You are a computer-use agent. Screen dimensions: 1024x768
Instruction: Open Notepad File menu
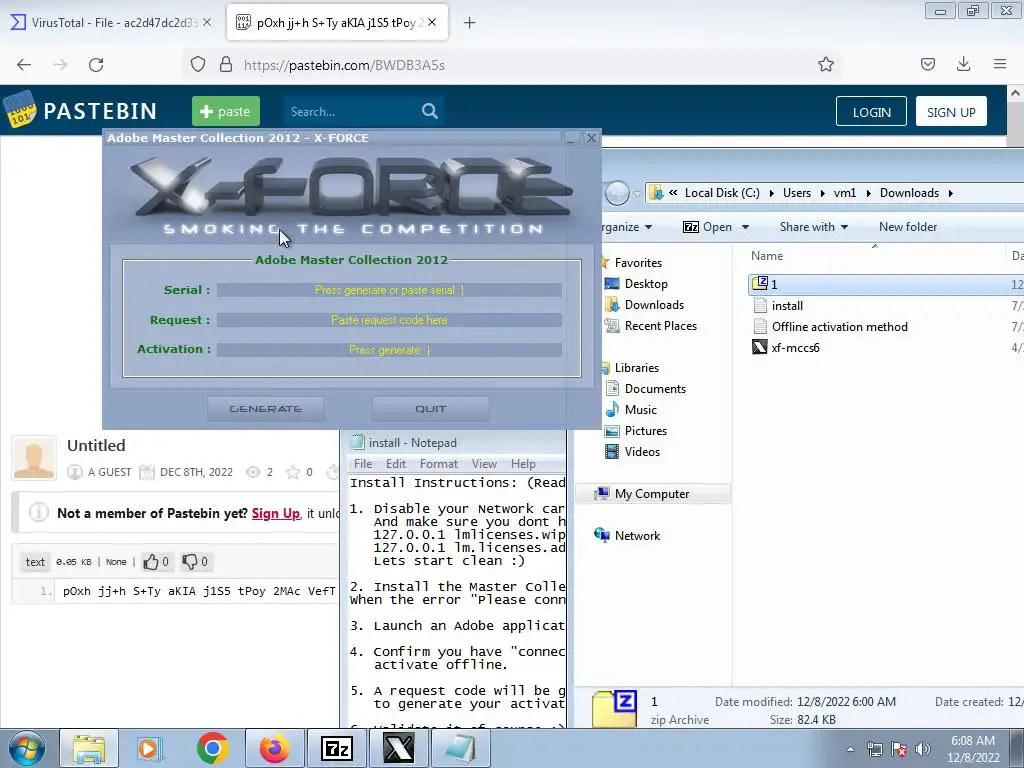coord(363,464)
